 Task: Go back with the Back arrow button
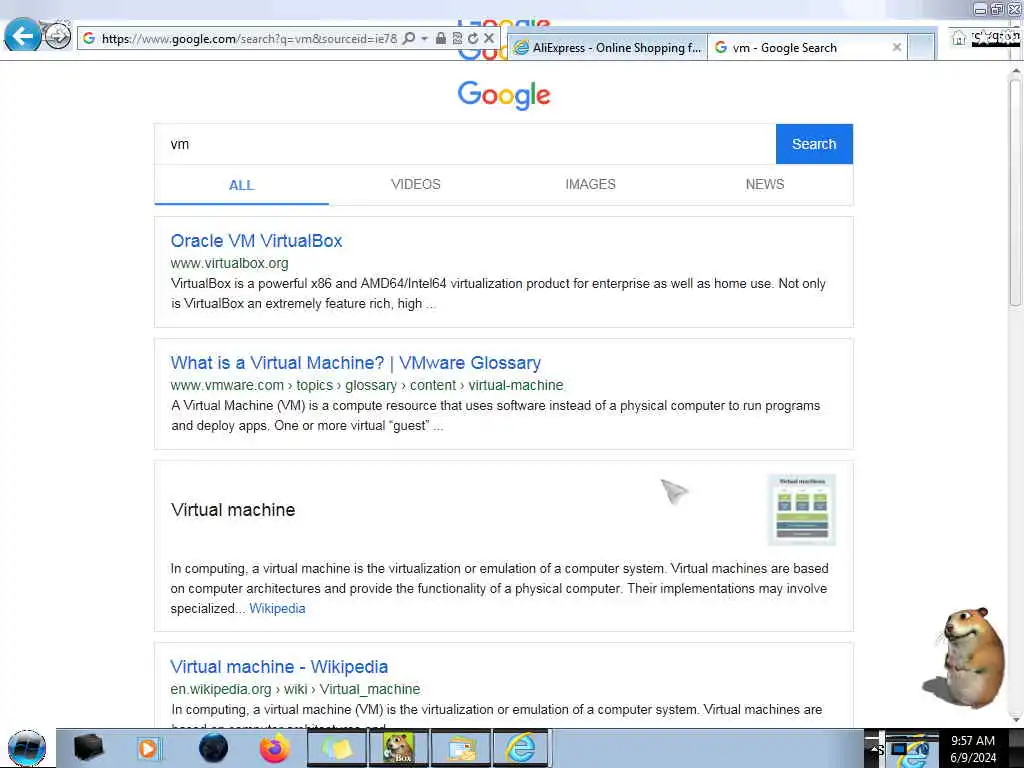pyautogui.click(x=22, y=35)
